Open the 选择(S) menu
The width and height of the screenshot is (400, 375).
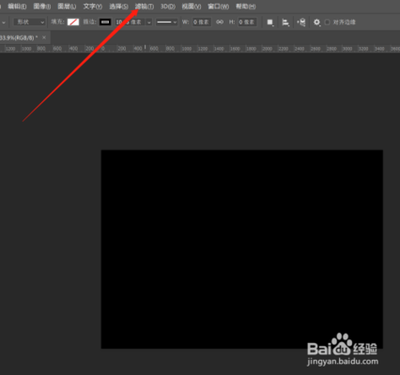click(x=119, y=6)
